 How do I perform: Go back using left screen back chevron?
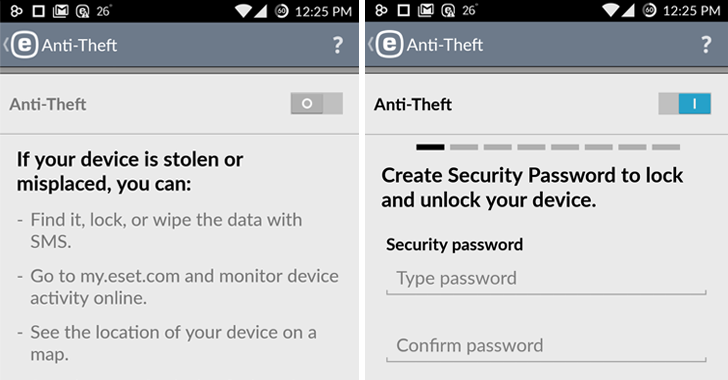(x=6, y=45)
